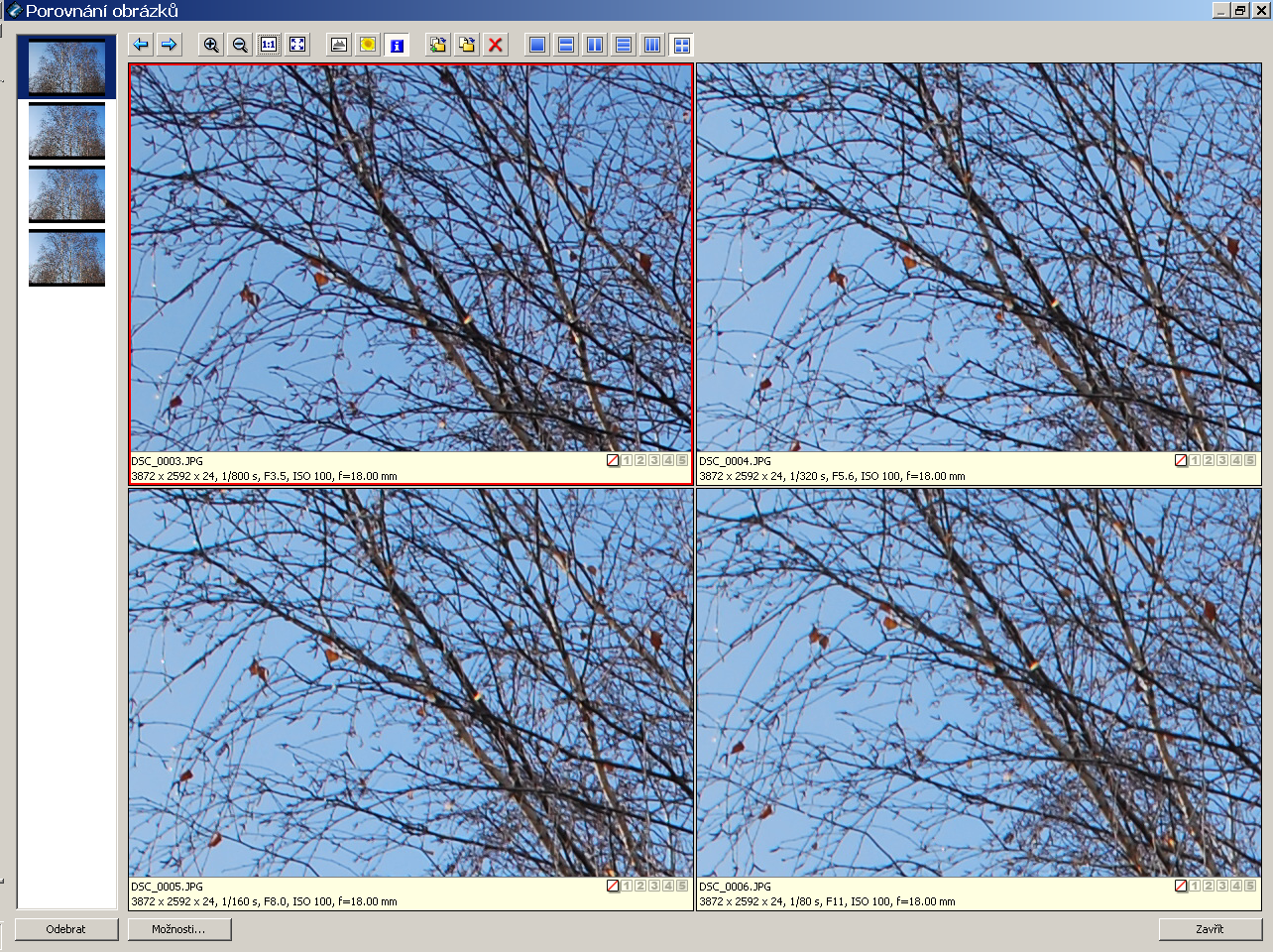Click the zoom out magnifier icon

point(240,45)
